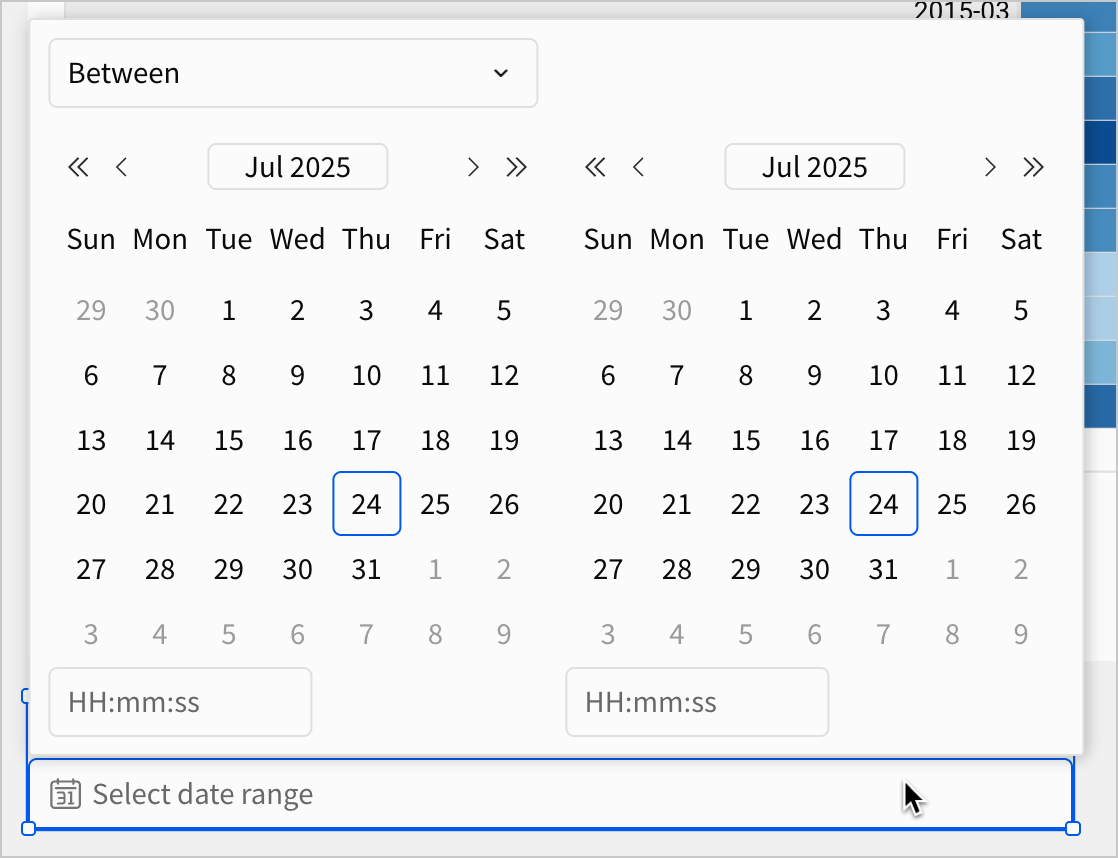This screenshot has height=858, width=1118.
Task: Click calendar icon in date range field
Action: (x=65, y=795)
